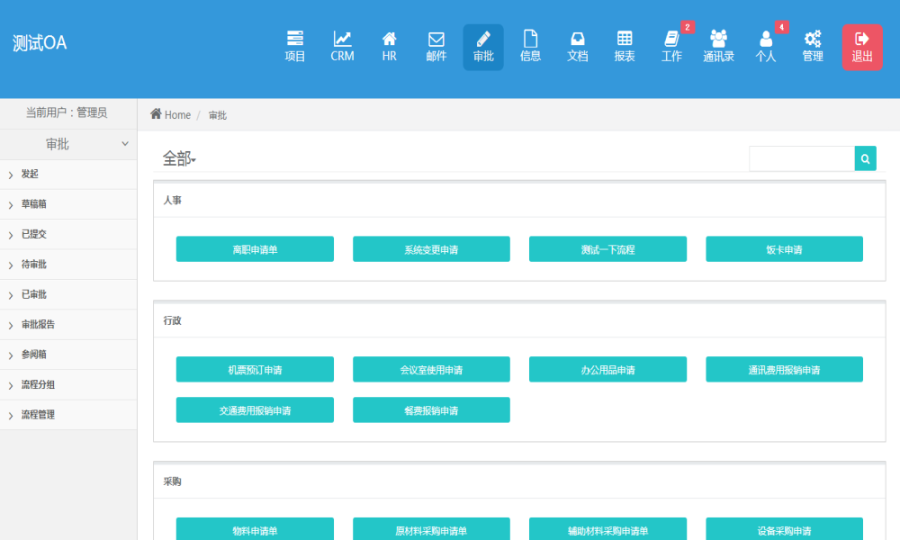This screenshot has height=540, width=900.
Task: Click the magnifier search button
Action: 865,158
